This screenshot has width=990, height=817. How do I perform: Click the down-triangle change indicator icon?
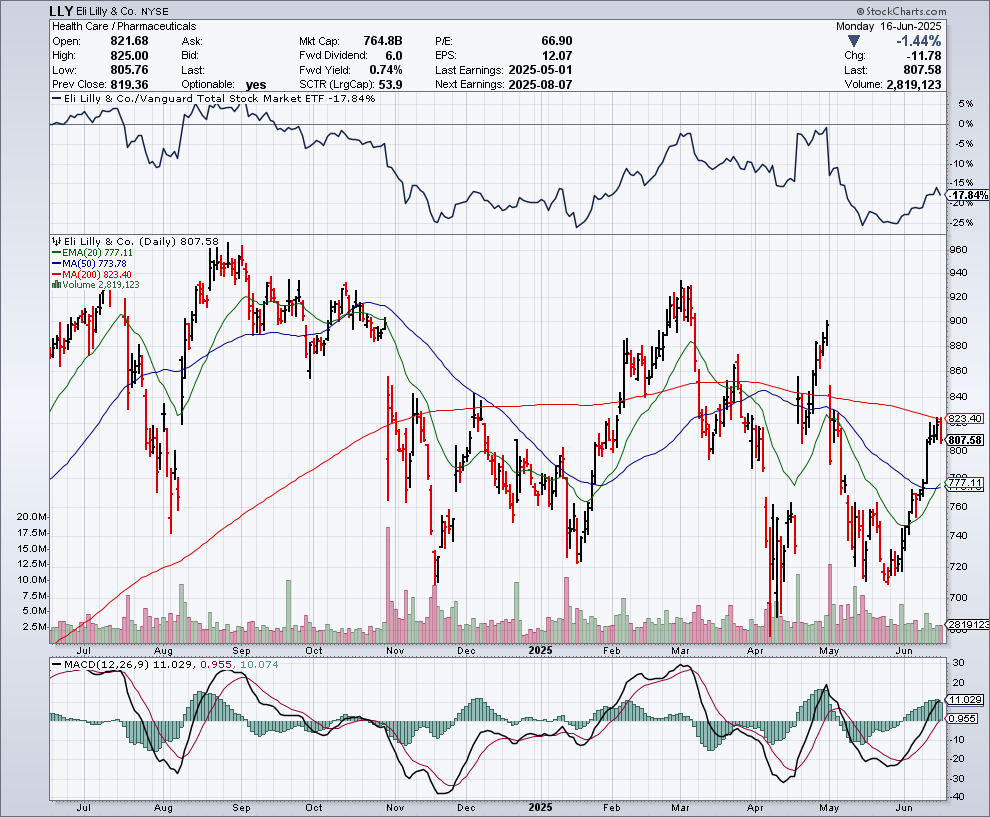pos(854,41)
